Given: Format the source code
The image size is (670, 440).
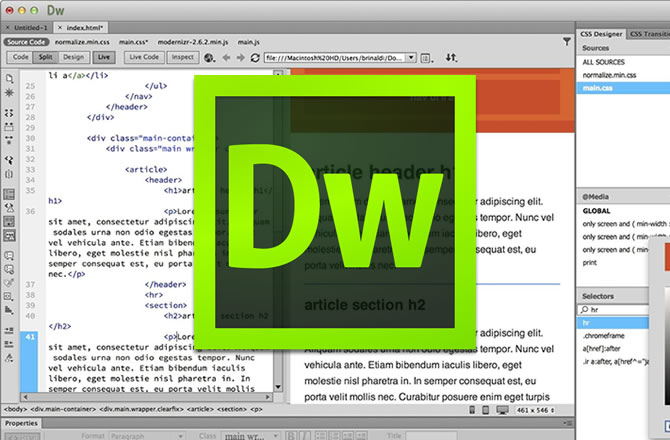Looking at the screenshot, I should [x=9, y=358].
